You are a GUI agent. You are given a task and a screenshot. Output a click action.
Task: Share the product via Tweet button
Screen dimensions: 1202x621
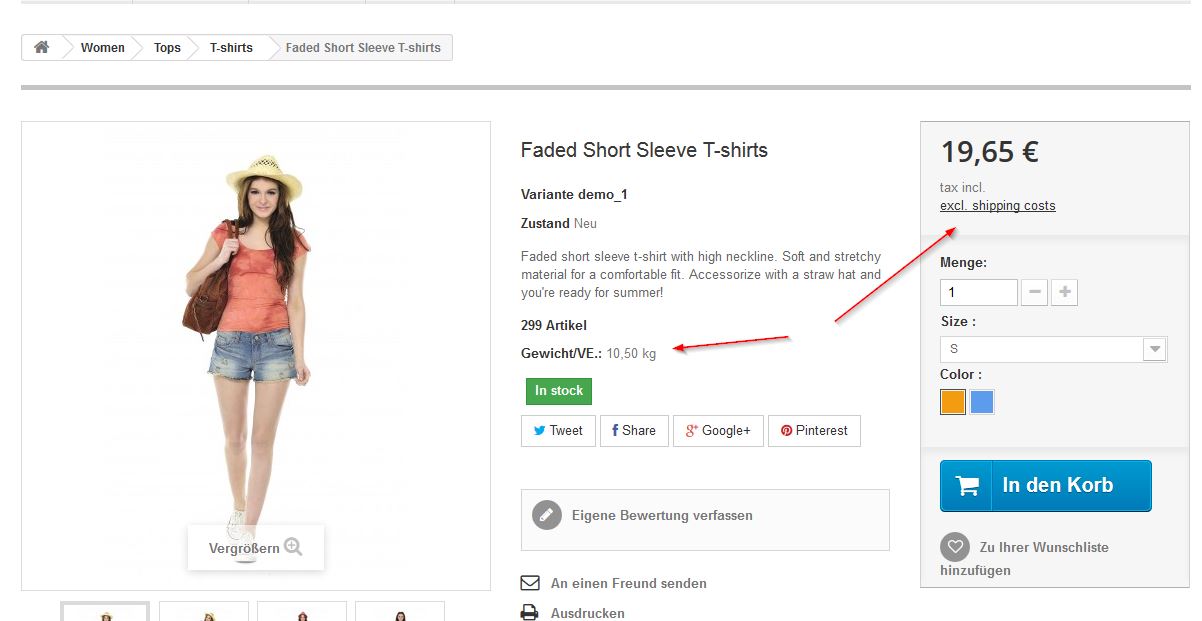[x=558, y=431]
